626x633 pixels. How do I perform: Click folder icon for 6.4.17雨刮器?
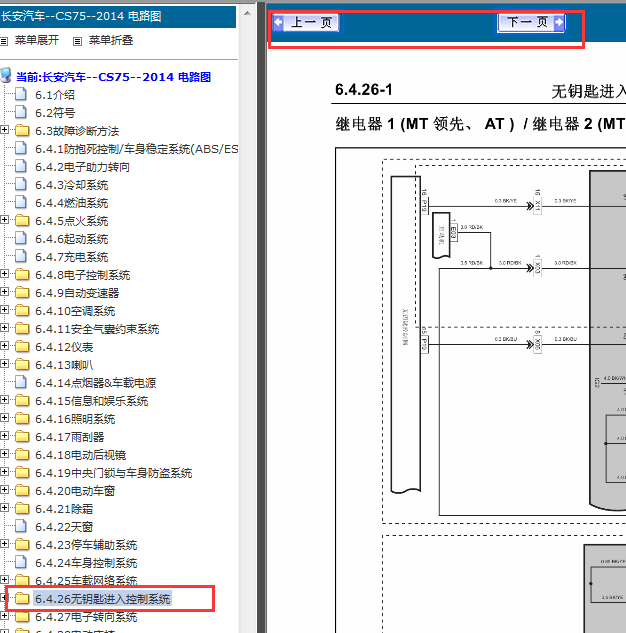22,436
